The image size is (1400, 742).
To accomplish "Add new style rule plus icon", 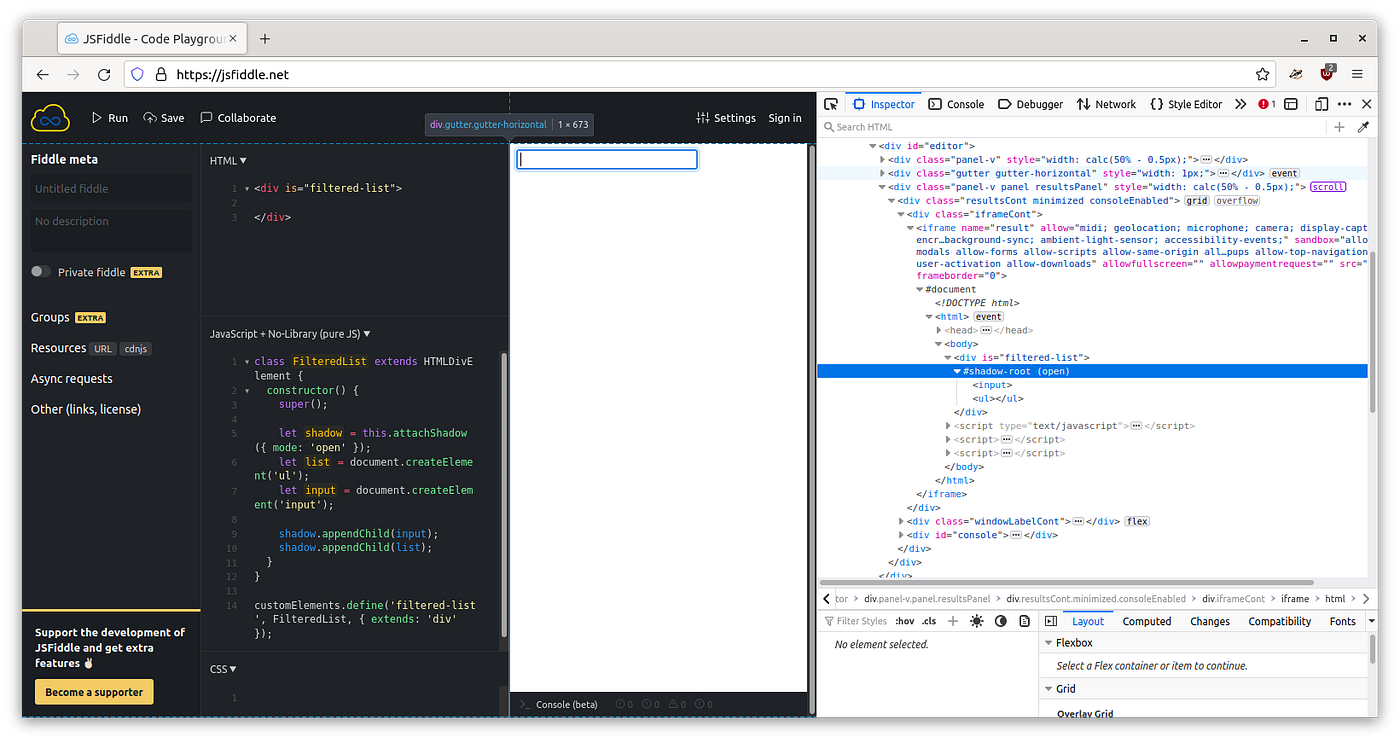I will click(952, 621).
